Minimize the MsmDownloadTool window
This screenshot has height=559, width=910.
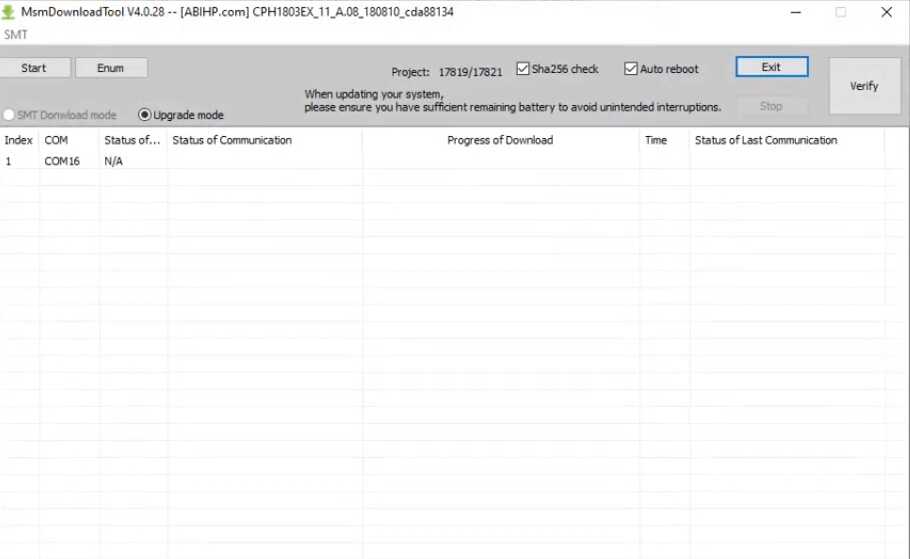(x=796, y=12)
